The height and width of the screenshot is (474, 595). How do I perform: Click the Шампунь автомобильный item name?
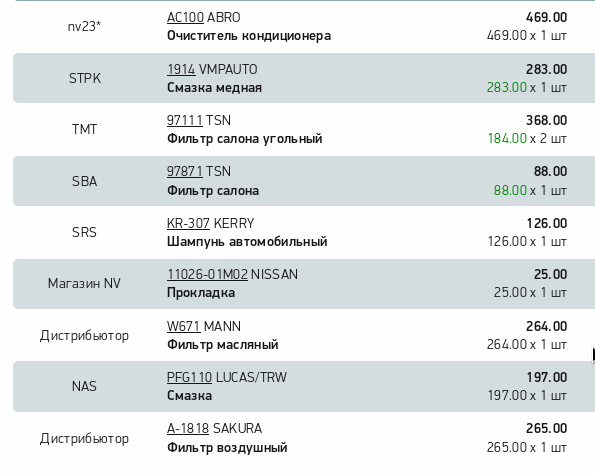point(247,242)
